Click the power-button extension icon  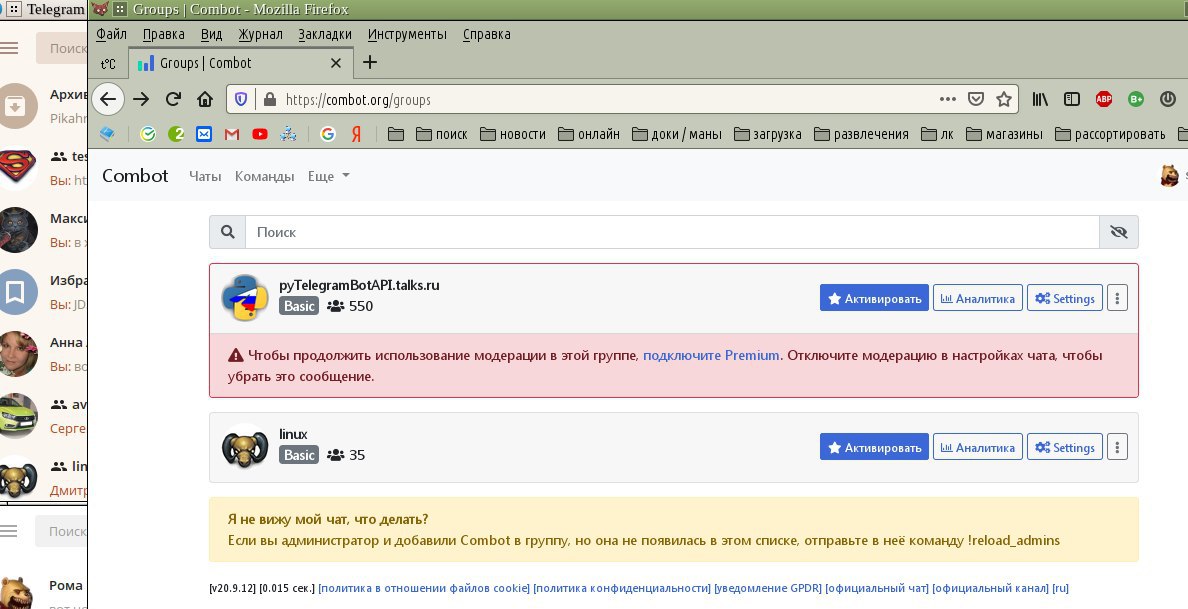(x=1168, y=99)
